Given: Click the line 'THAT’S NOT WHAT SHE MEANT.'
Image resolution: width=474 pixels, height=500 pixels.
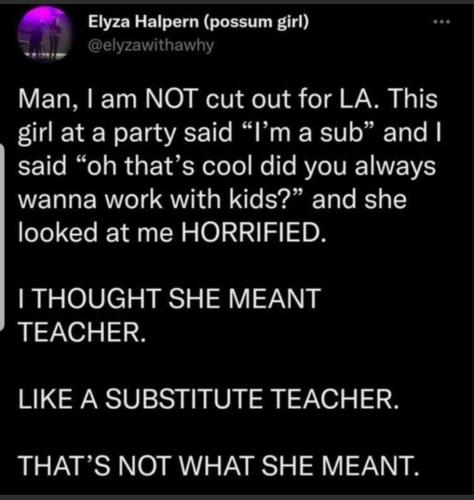Looking at the screenshot, I should [x=219, y=466].
